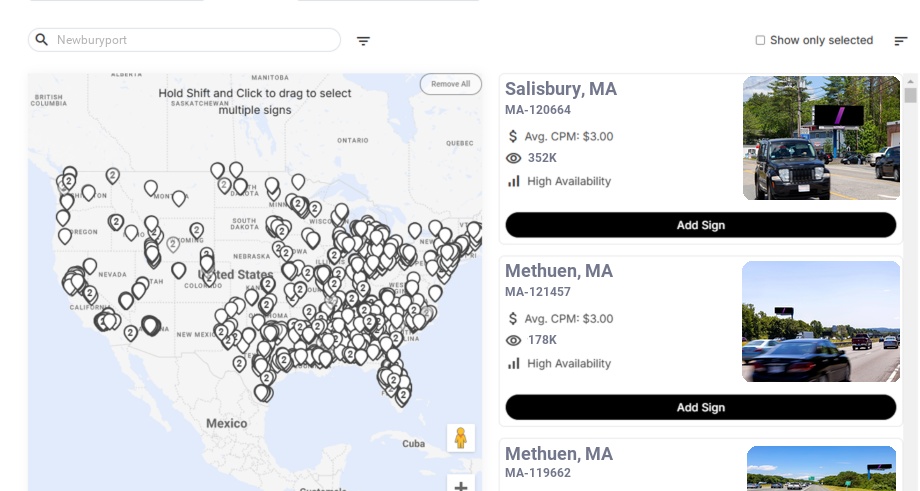The height and width of the screenshot is (491, 920).
Task: Click Remove All button on map
Action: click(x=450, y=84)
